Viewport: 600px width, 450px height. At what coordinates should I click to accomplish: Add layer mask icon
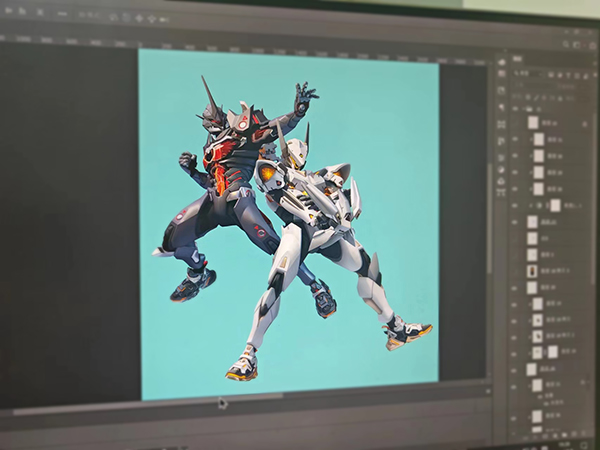[x=546, y=436]
